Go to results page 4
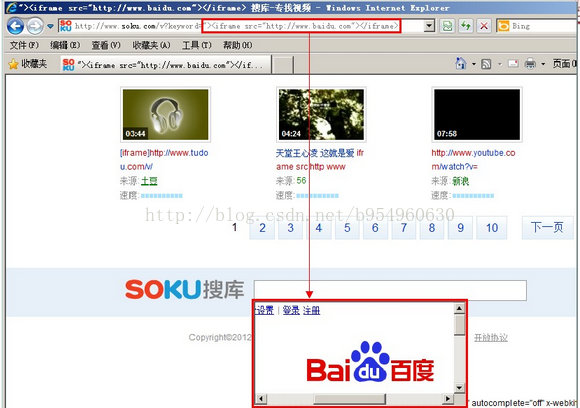 click(x=319, y=227)
